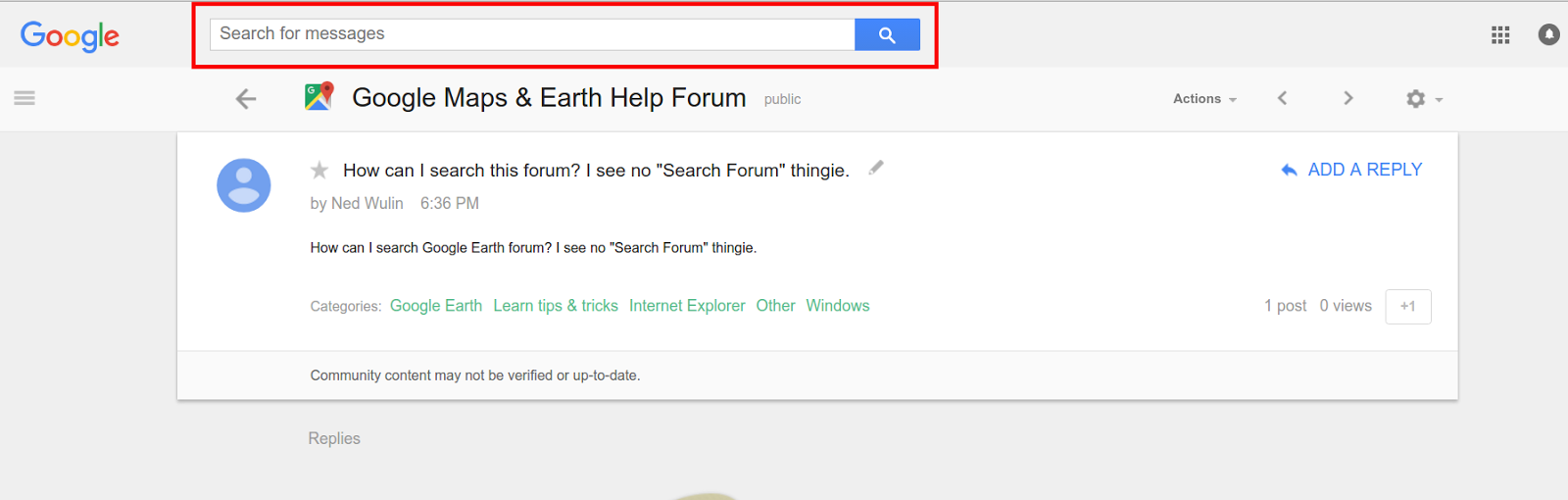Click the Replies heading
Image resolution: width=1568 pixels, height=500 pixels.
(x=334, y=438)
